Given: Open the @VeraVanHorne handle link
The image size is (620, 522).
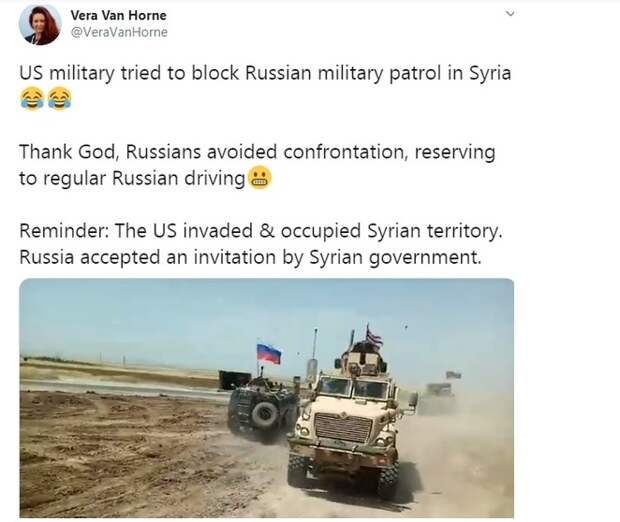Looking at the screenshot, I should pyautogui.click(x=119, y=32).
